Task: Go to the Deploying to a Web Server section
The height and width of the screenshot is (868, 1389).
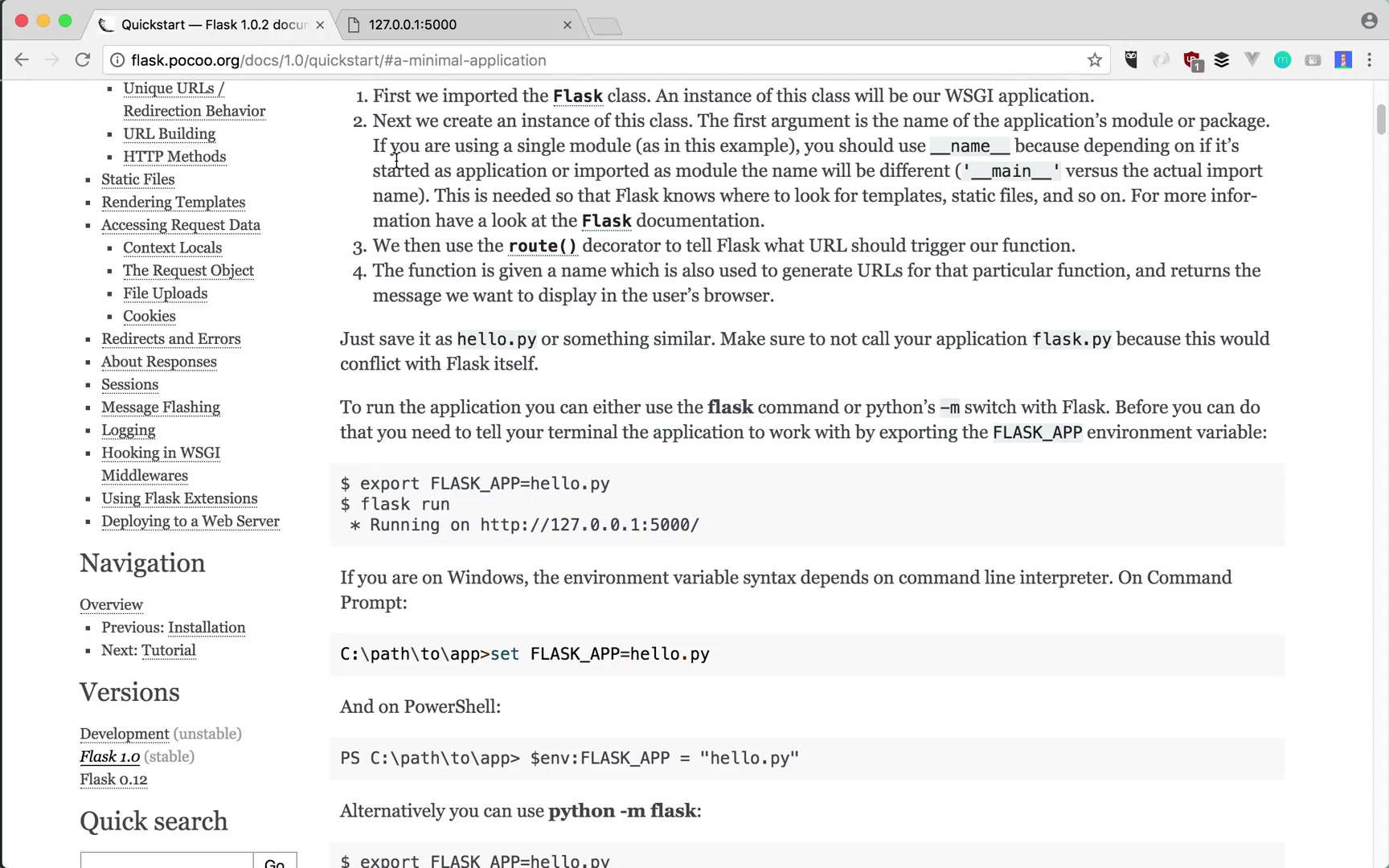Action: pyautogui.click(x=191, y=522)
